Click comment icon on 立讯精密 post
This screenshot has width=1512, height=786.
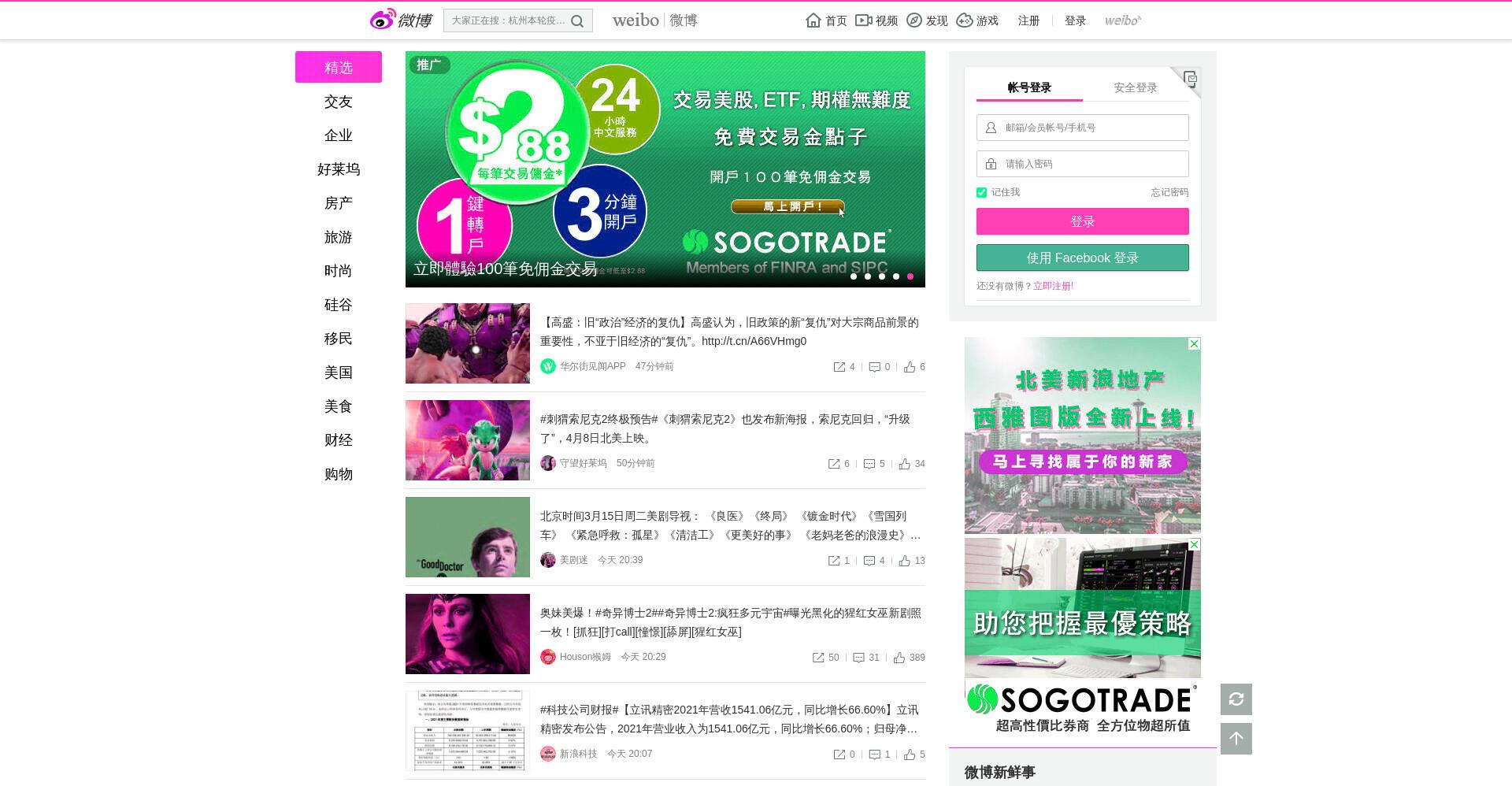pos(874,754)
